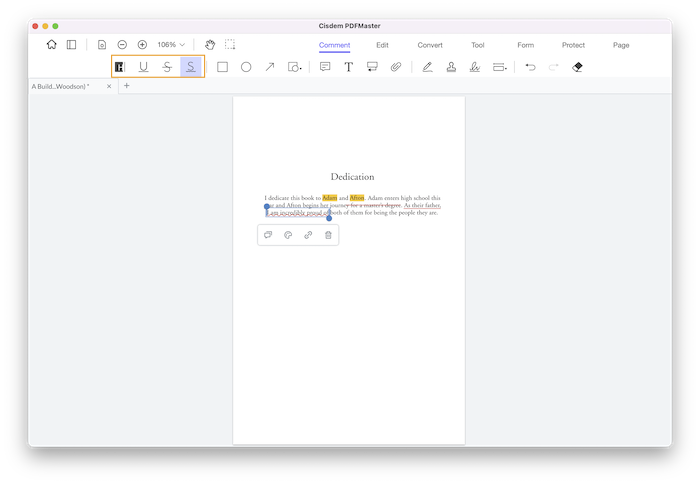Click the highlighted word Adam

coord(329,198)
